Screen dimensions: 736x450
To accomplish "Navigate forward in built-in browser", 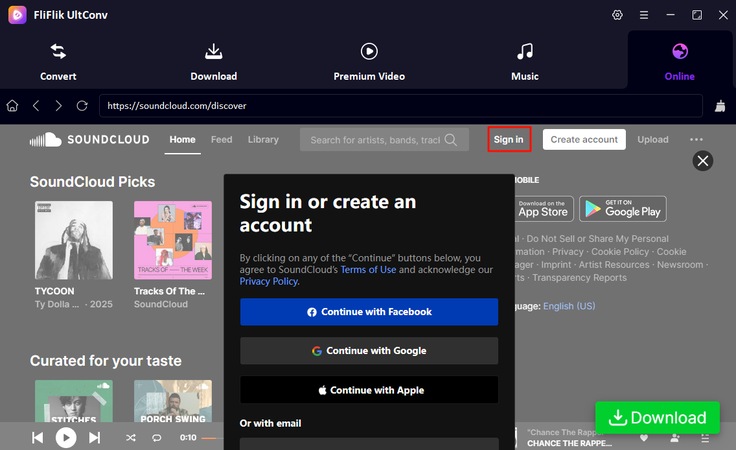I will (58, 106).
